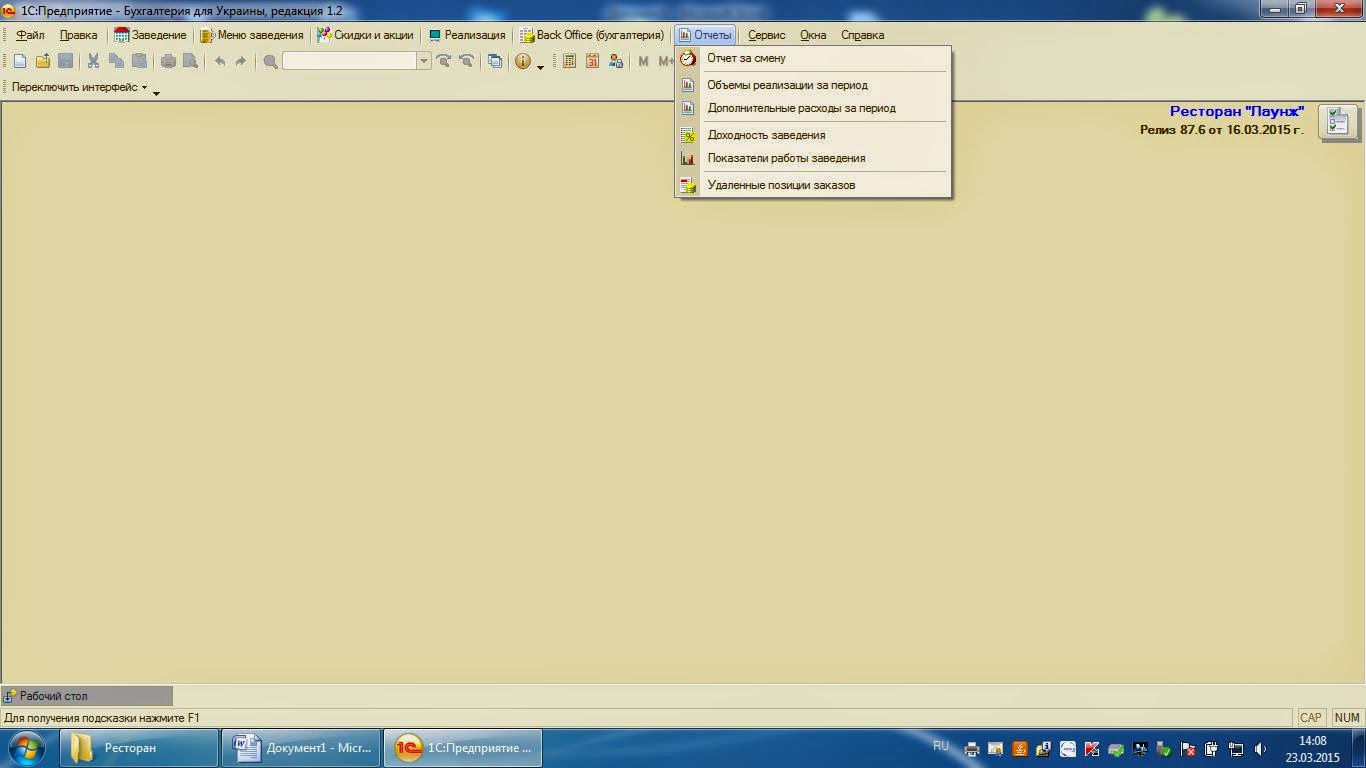Open the Back Office (бухгалтерия) menu
This screenshot has width=1366, height=768.
[x=592, y=35]
